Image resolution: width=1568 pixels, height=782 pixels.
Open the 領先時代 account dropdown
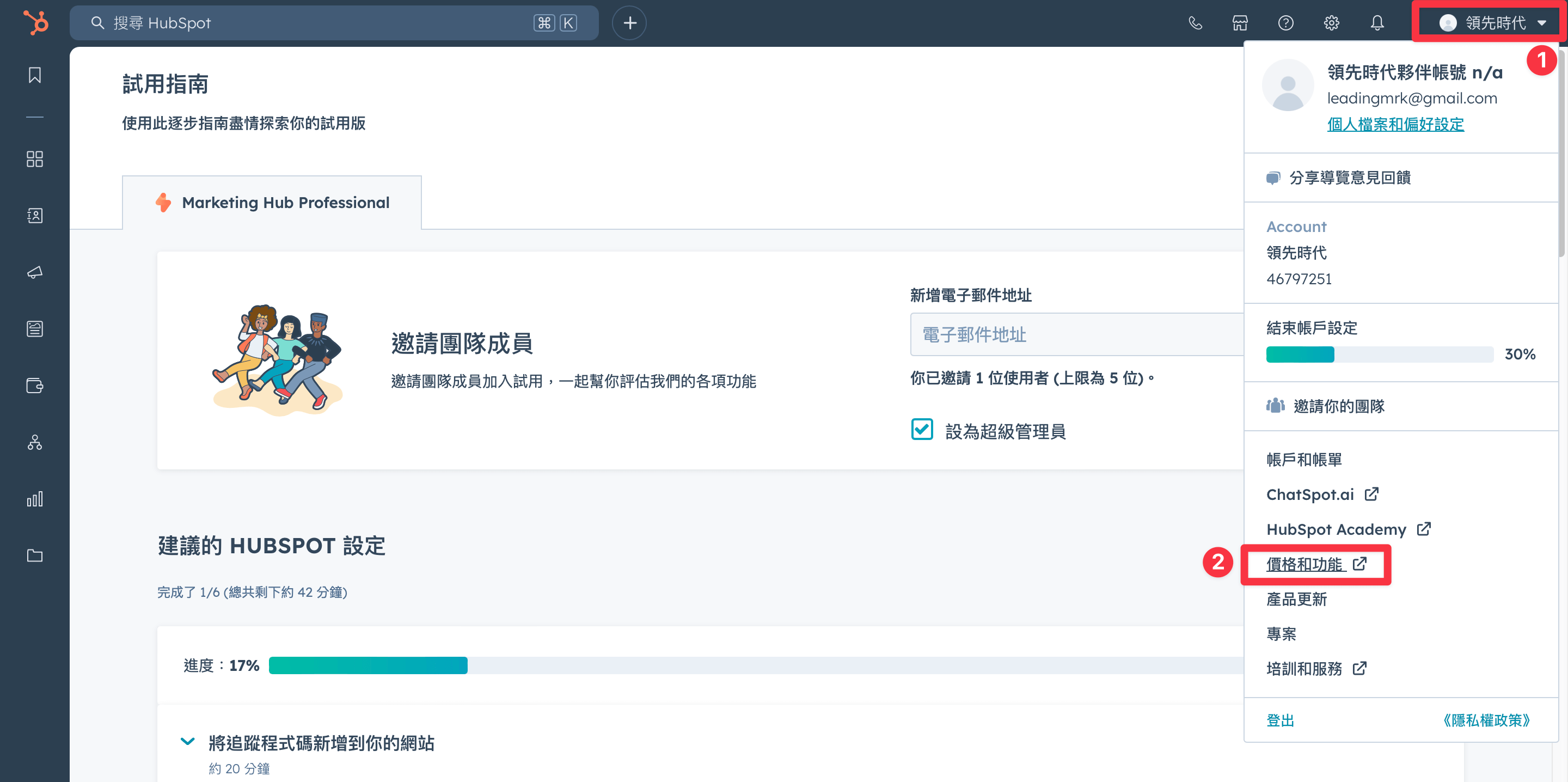pyautogui.click(x=1489, y=23)
